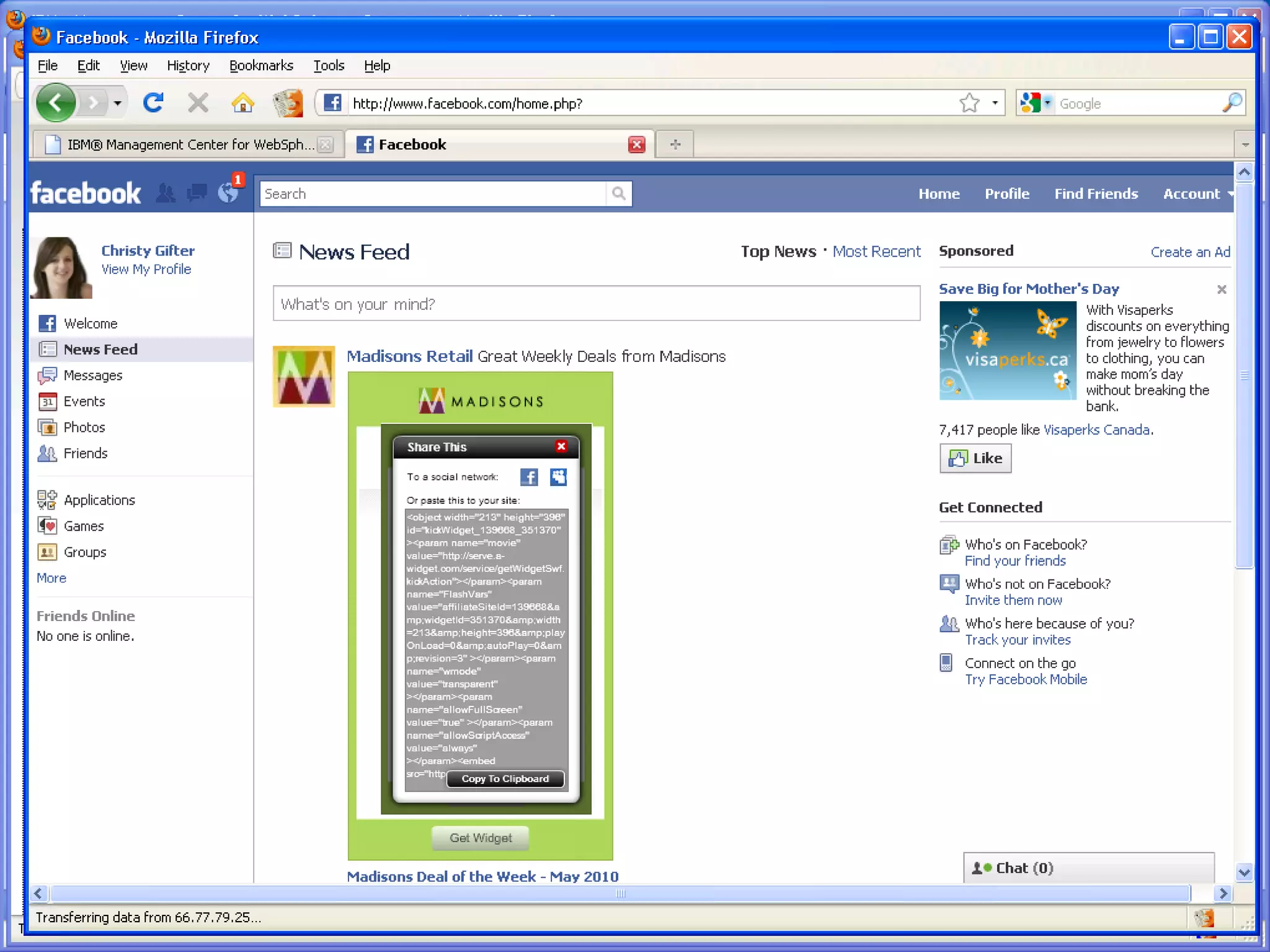The width and height of the screenshot is (1270, 952).
Task: Share widget via Facebook icon
Action: pyautogui.click(x=529, y=477)
